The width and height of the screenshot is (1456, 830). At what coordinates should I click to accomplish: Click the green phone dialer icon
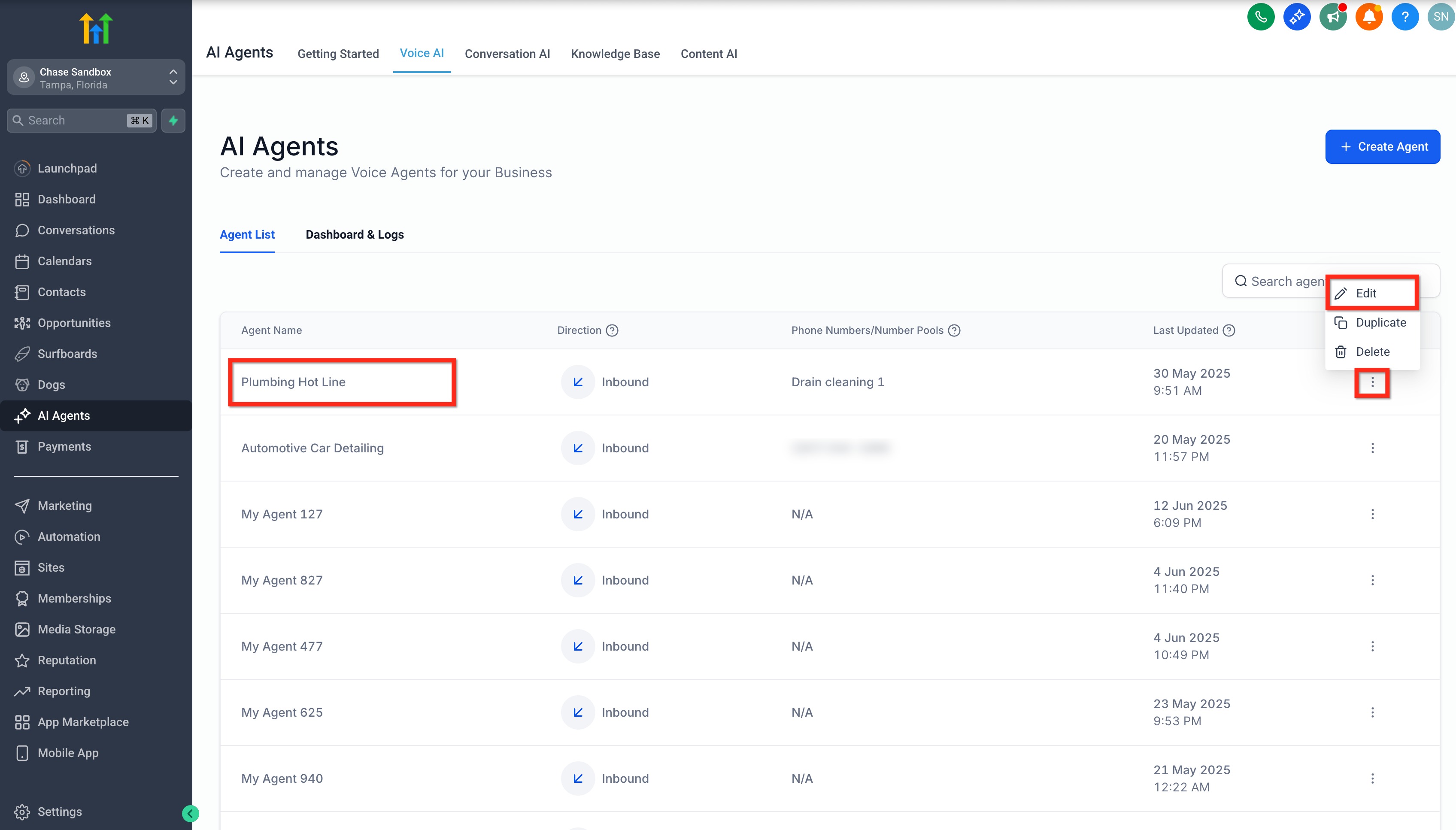point(1260,17)
